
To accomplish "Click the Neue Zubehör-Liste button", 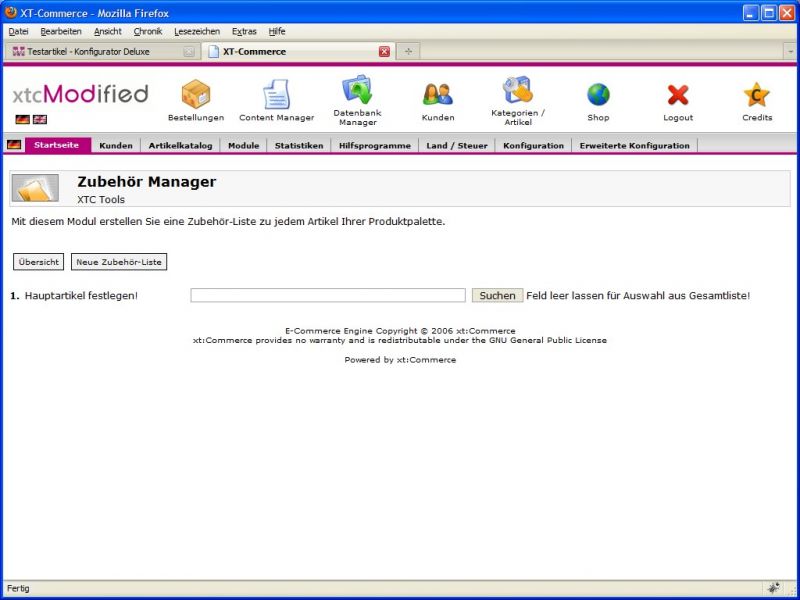I will point(119,262).
